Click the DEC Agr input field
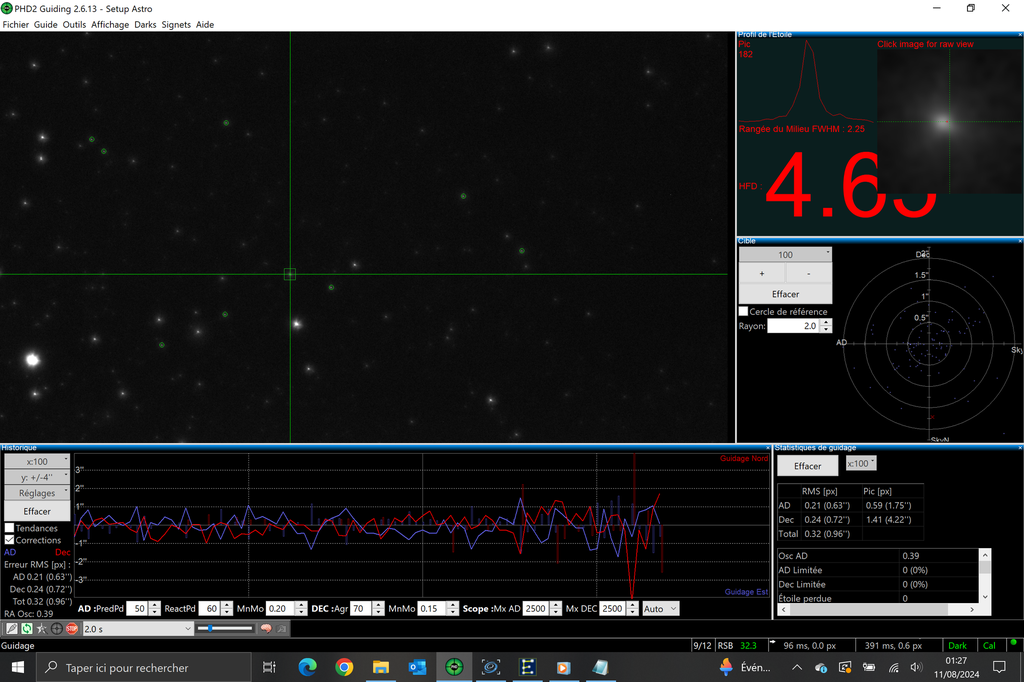This screenshot has width=1024, height=682. point(361,608)
